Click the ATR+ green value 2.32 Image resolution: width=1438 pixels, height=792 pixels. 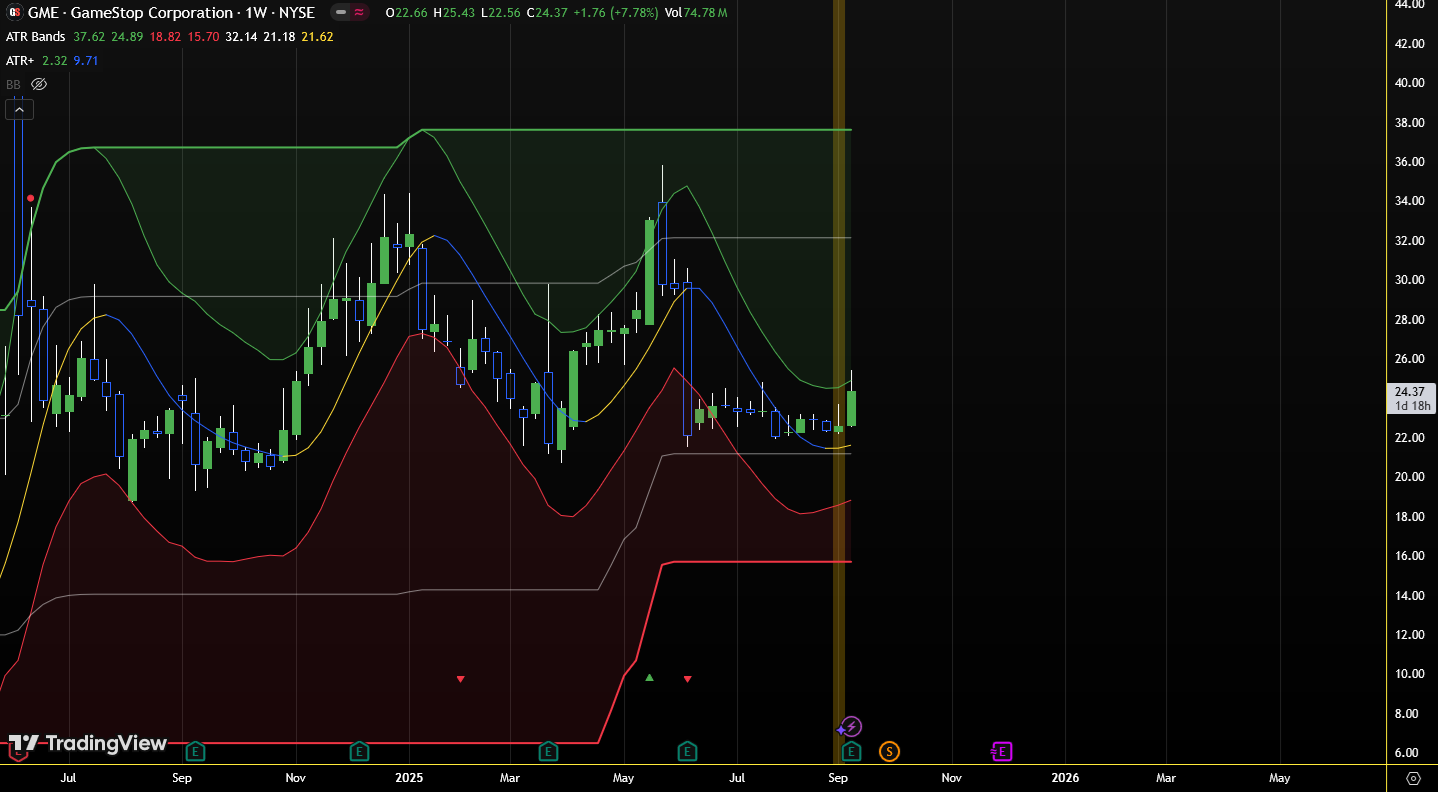click(54, 61)
